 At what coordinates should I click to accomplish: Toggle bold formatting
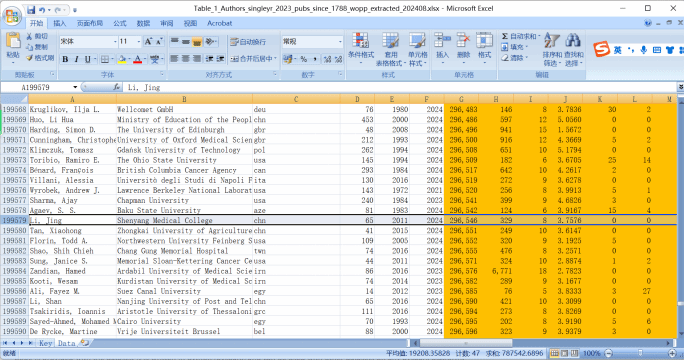pyautogui.click(x=65, y=59)
